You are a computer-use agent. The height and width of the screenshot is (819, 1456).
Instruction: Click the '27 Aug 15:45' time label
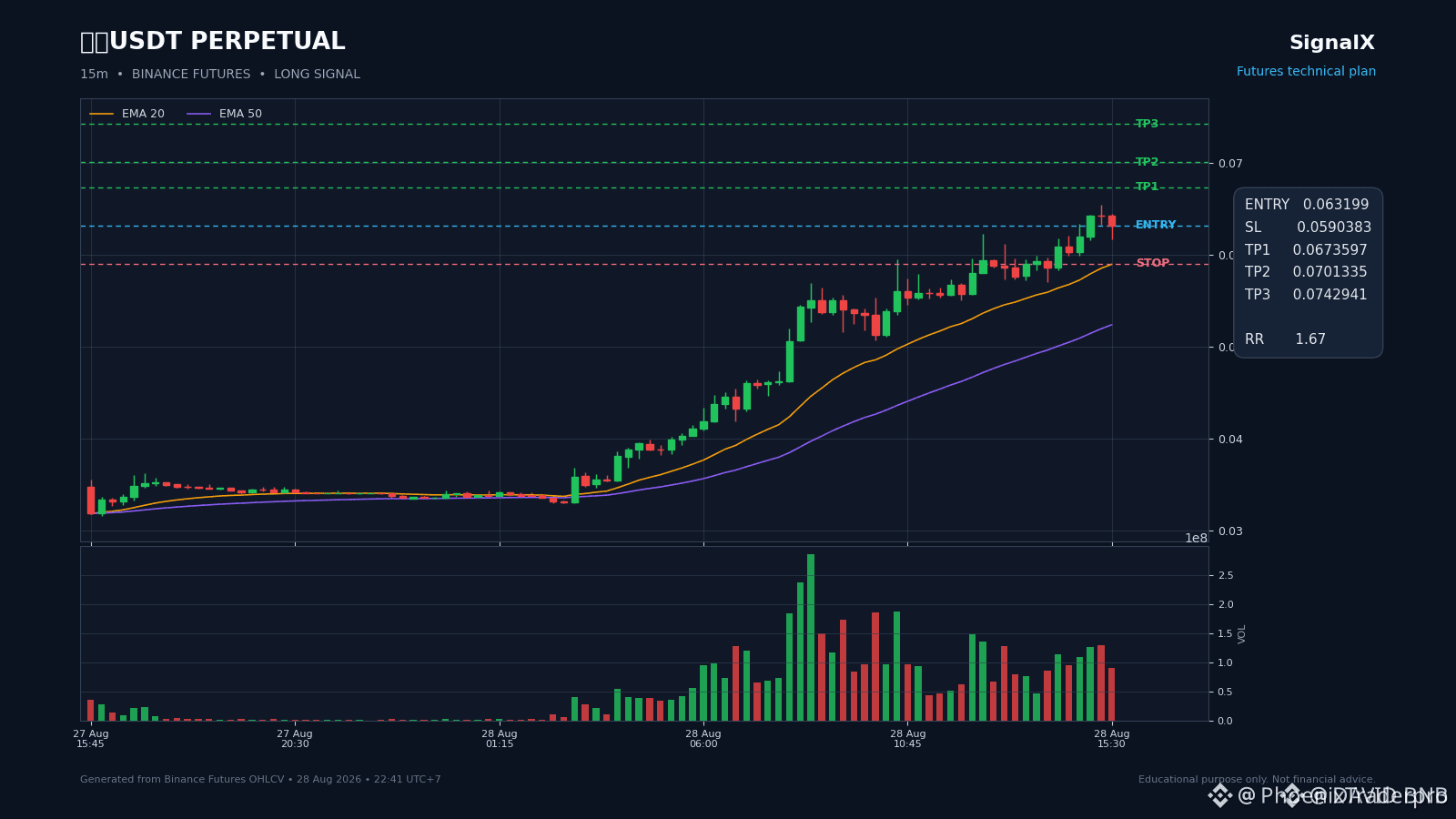90,739
